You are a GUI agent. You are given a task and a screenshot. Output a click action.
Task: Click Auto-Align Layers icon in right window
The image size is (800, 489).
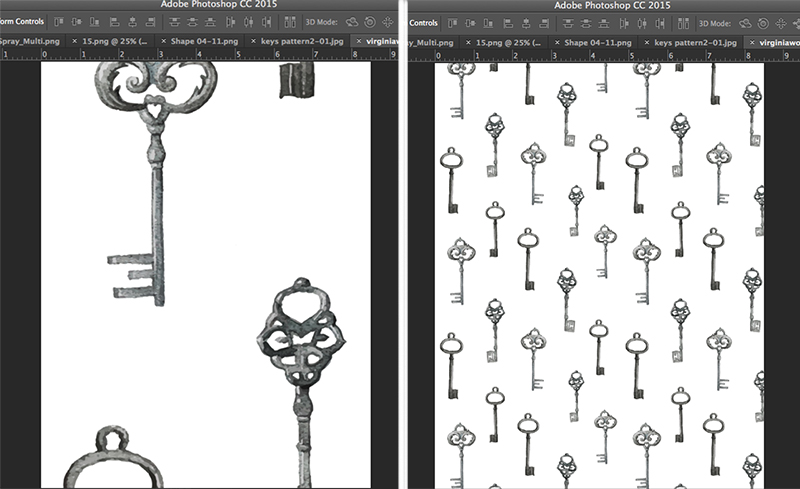tap(684, 23)
